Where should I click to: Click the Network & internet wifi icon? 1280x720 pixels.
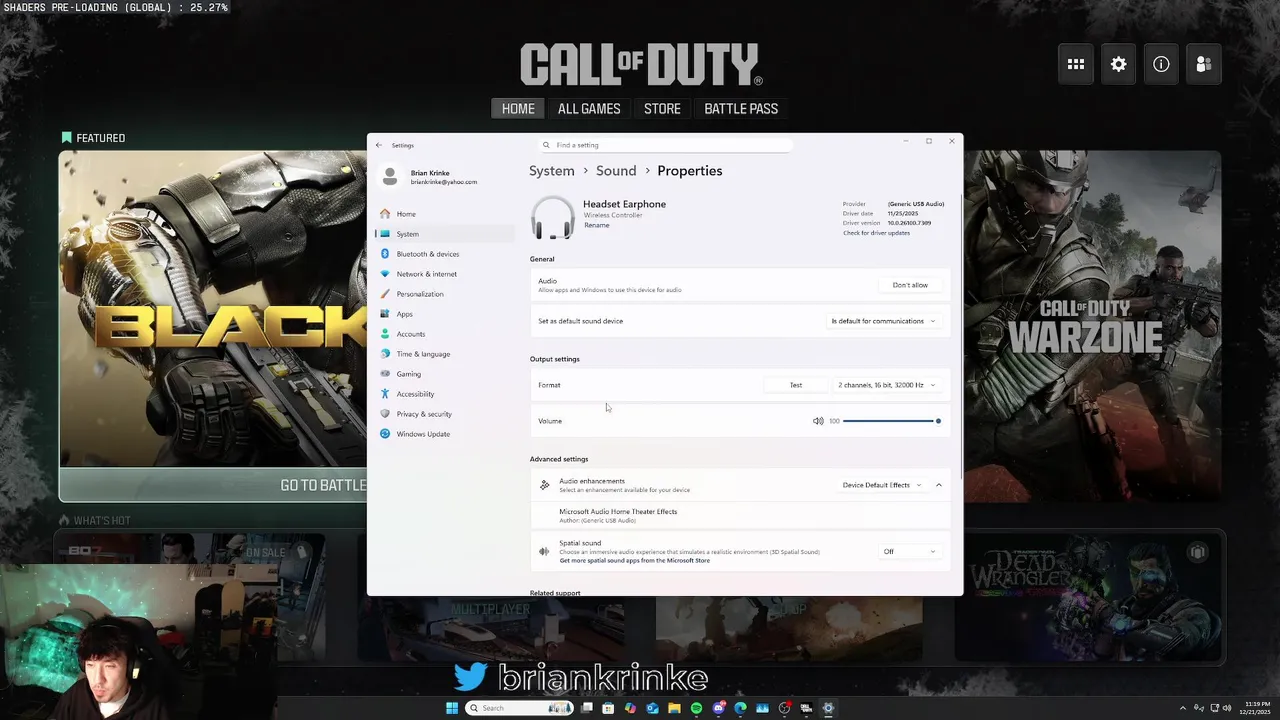tap(385, 274)
